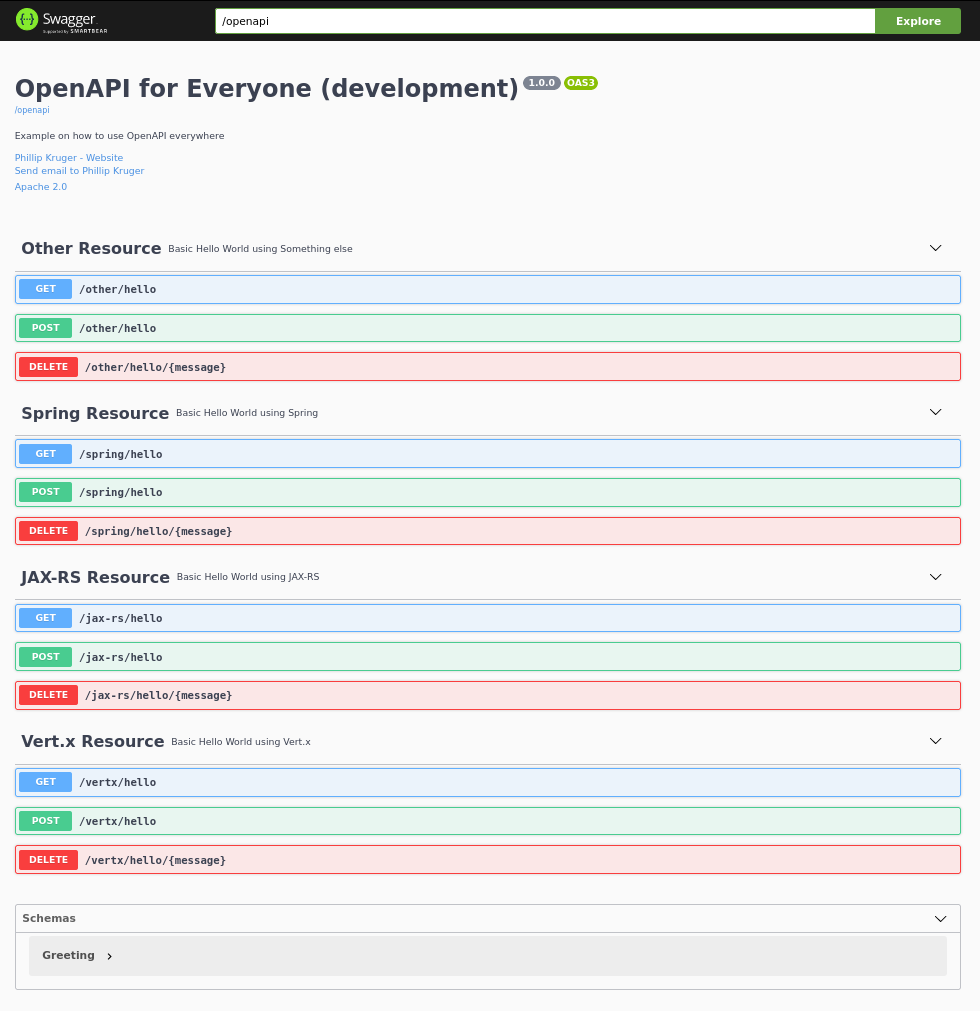
Task: Collapse the Schemas panel chevron
Action: (x=940, y=918)
